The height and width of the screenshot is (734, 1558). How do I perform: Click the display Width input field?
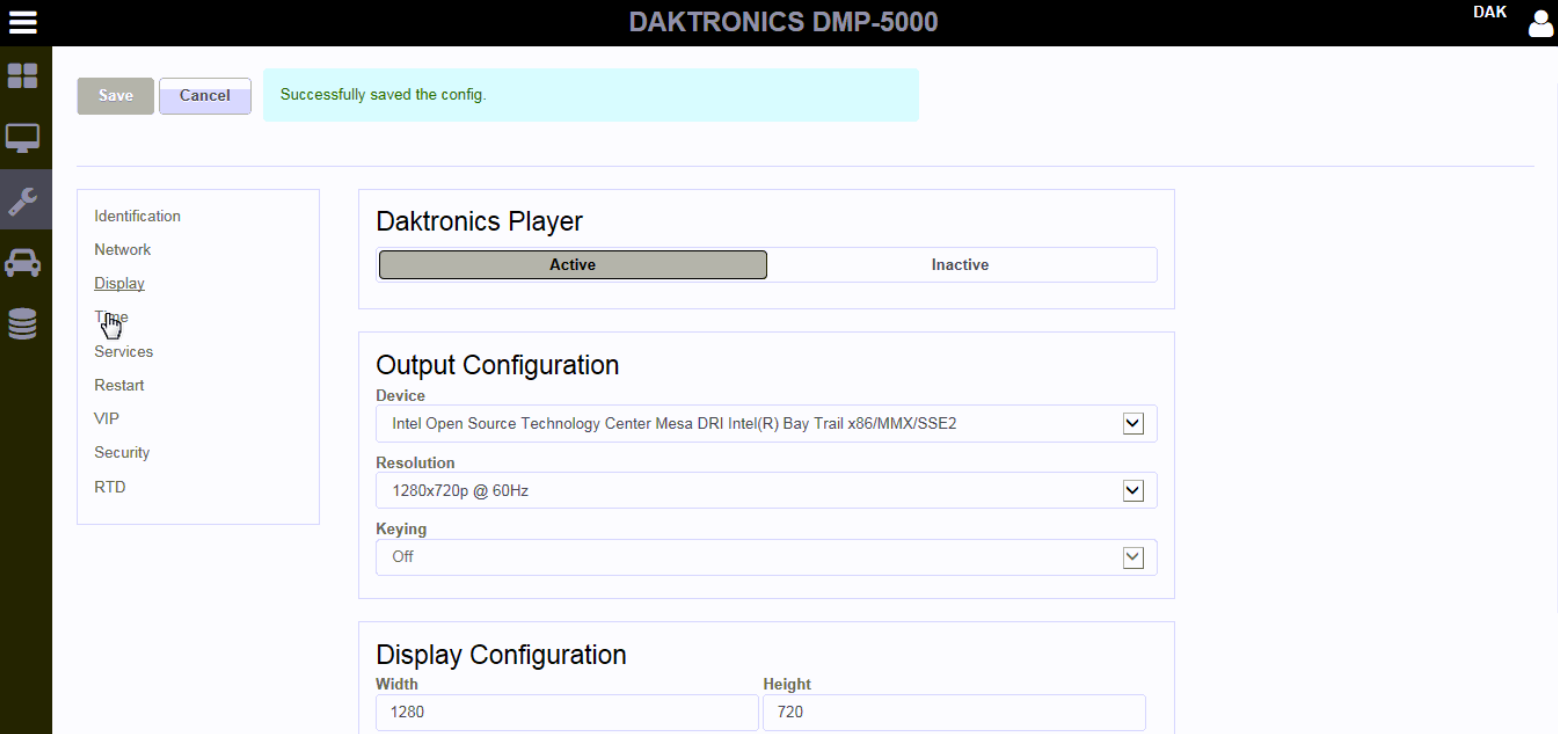pyautogui.click(x=566, y=712)
